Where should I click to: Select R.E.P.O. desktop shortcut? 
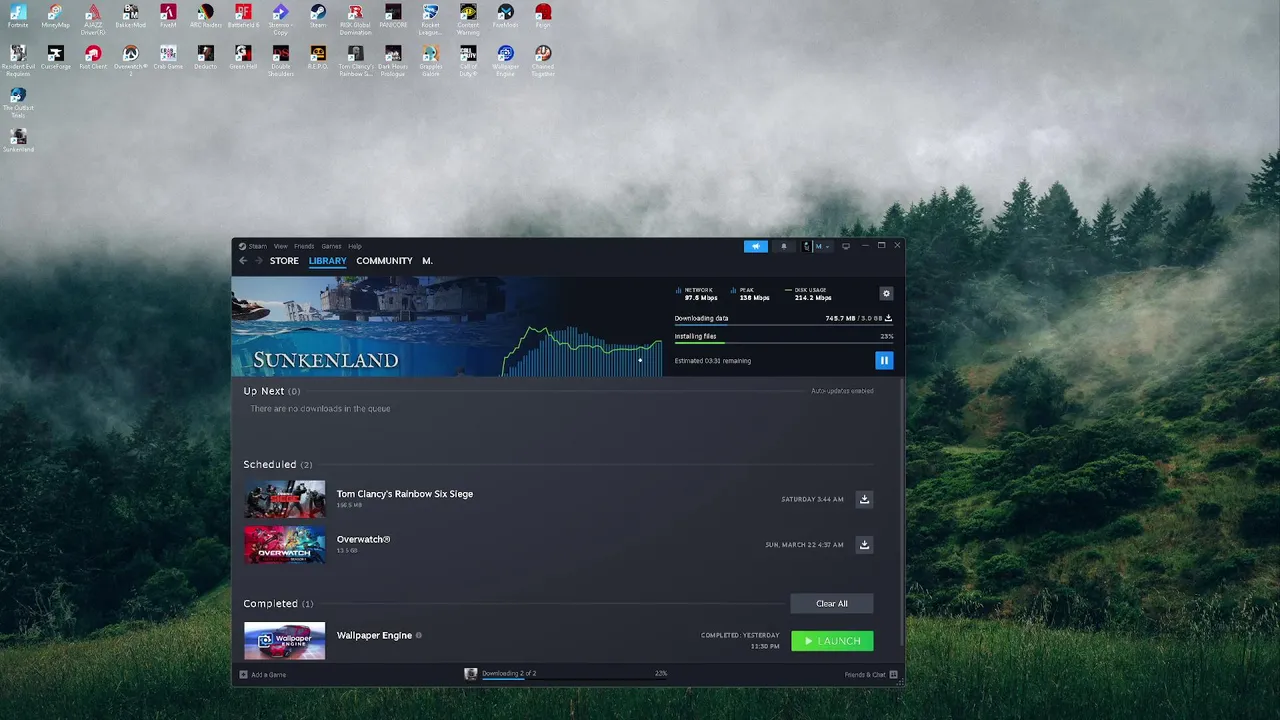(x=318, y=58)
